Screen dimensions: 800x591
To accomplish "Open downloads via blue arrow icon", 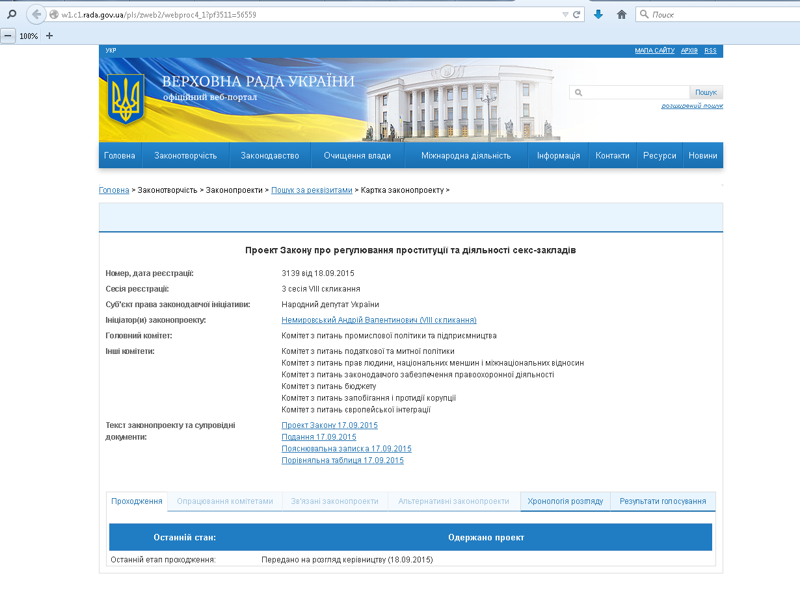I will tap(597, 15).
